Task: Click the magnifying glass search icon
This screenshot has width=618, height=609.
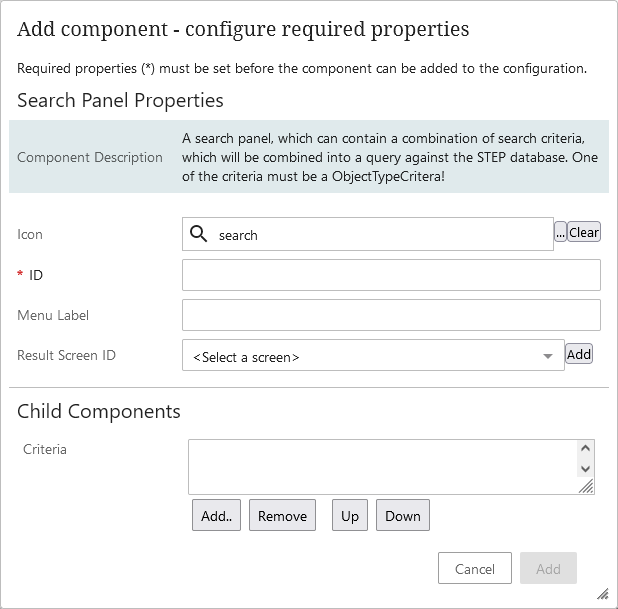Action: click(198, 234)
